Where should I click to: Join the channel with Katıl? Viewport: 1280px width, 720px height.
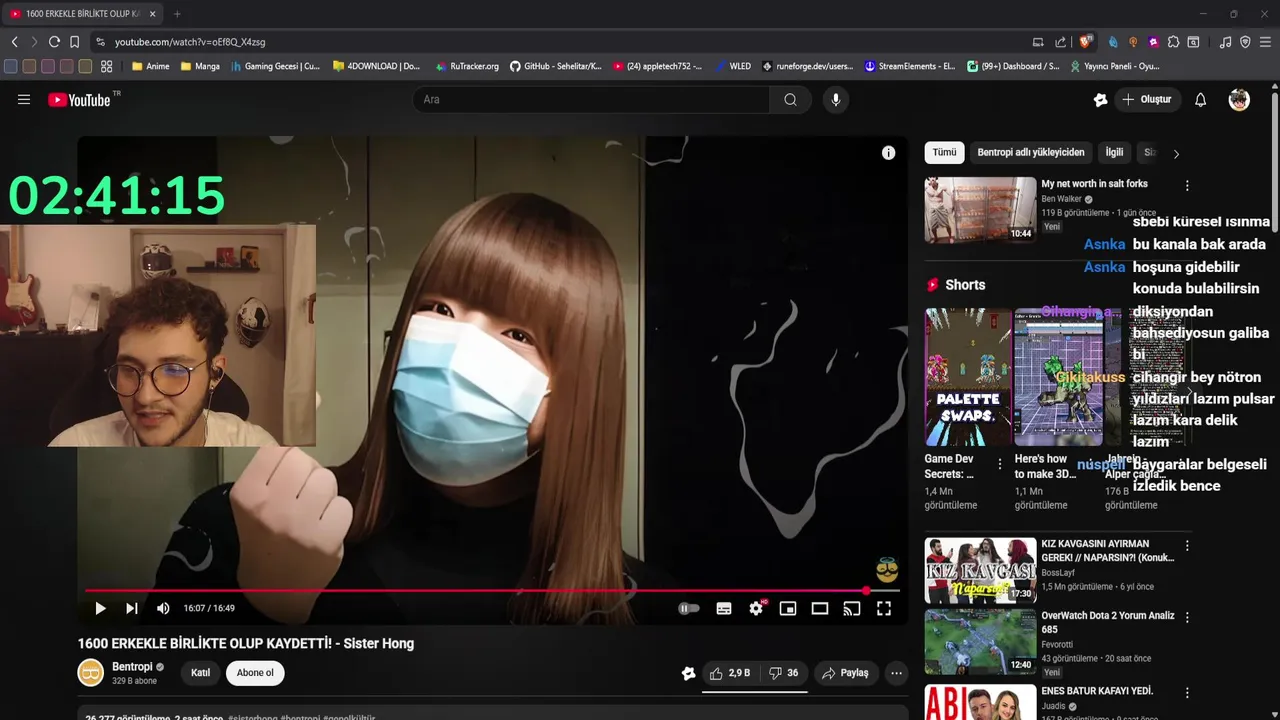pos(201,673)
